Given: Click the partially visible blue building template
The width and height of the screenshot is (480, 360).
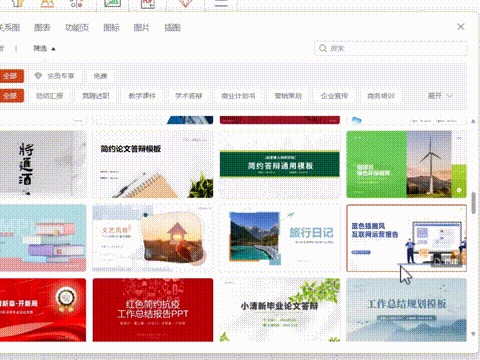Looking at the screenshot, I should click(x=153, y=120).
